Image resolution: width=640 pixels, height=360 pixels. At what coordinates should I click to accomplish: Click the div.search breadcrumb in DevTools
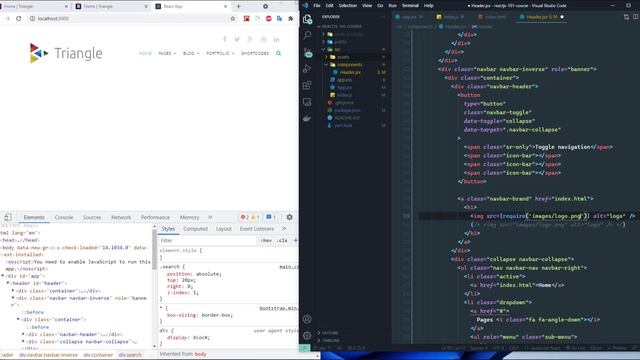click(130, 355)
